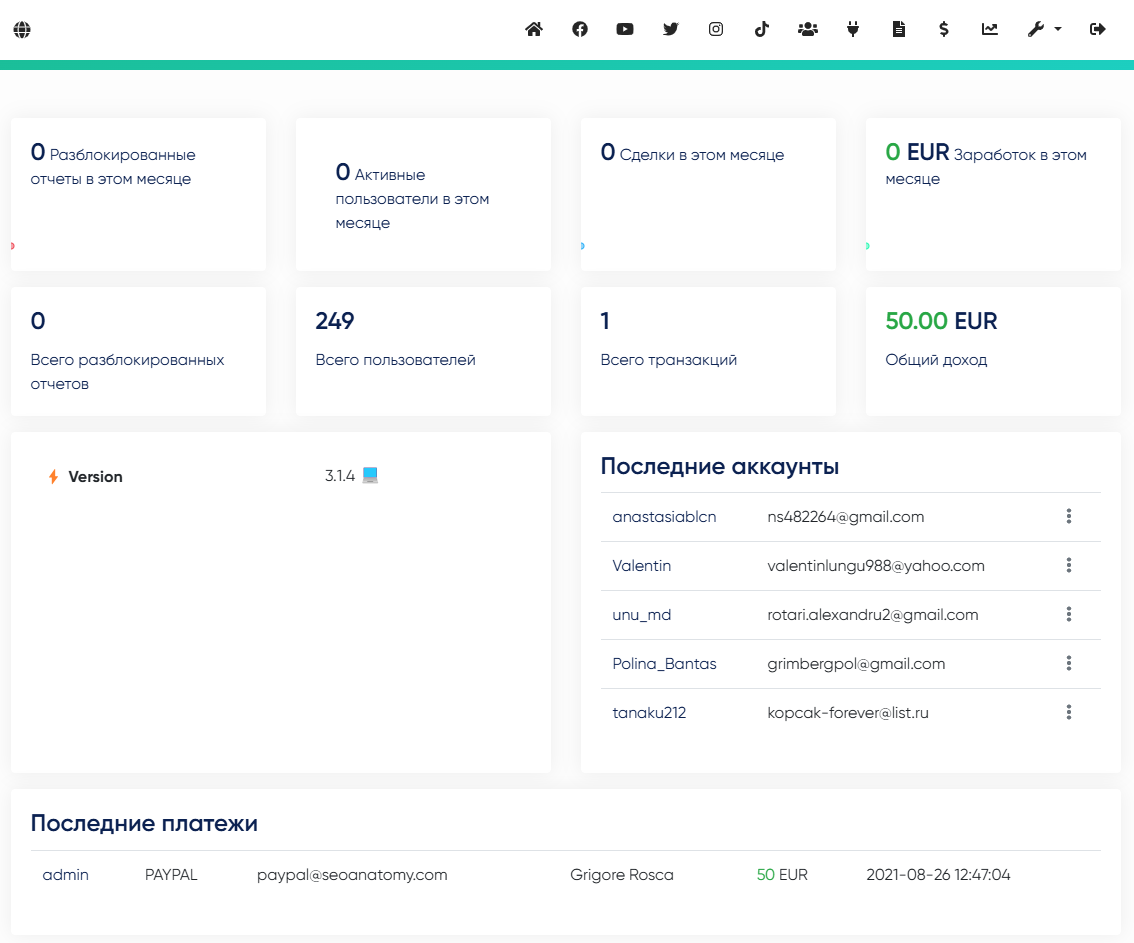Open options menu for anastasiablcn
The width and height of the screenshot is (1134, 943).
pos(1068,516)
